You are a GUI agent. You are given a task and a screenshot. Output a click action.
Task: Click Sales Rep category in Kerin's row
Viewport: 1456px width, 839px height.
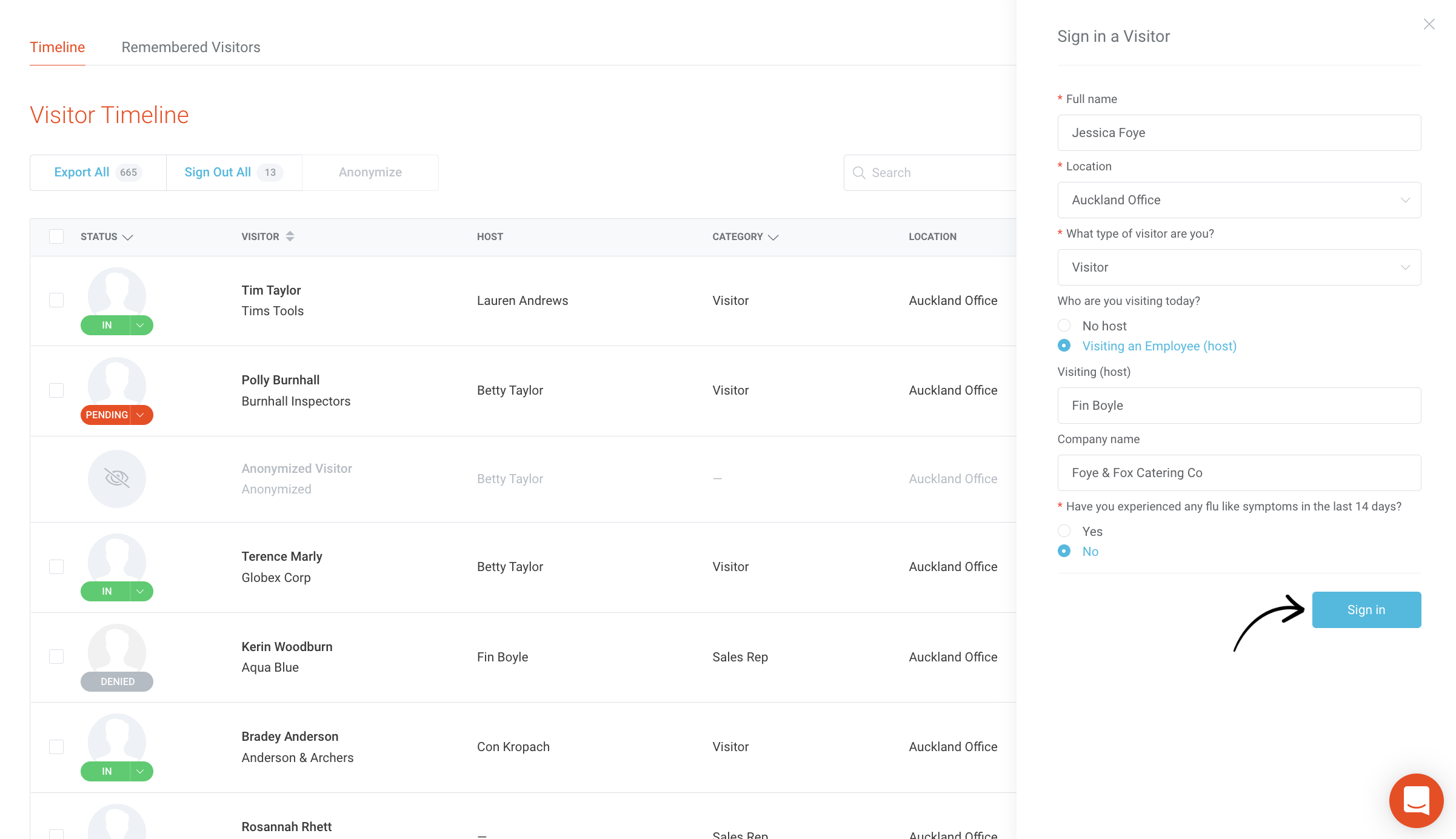[740, 657]
